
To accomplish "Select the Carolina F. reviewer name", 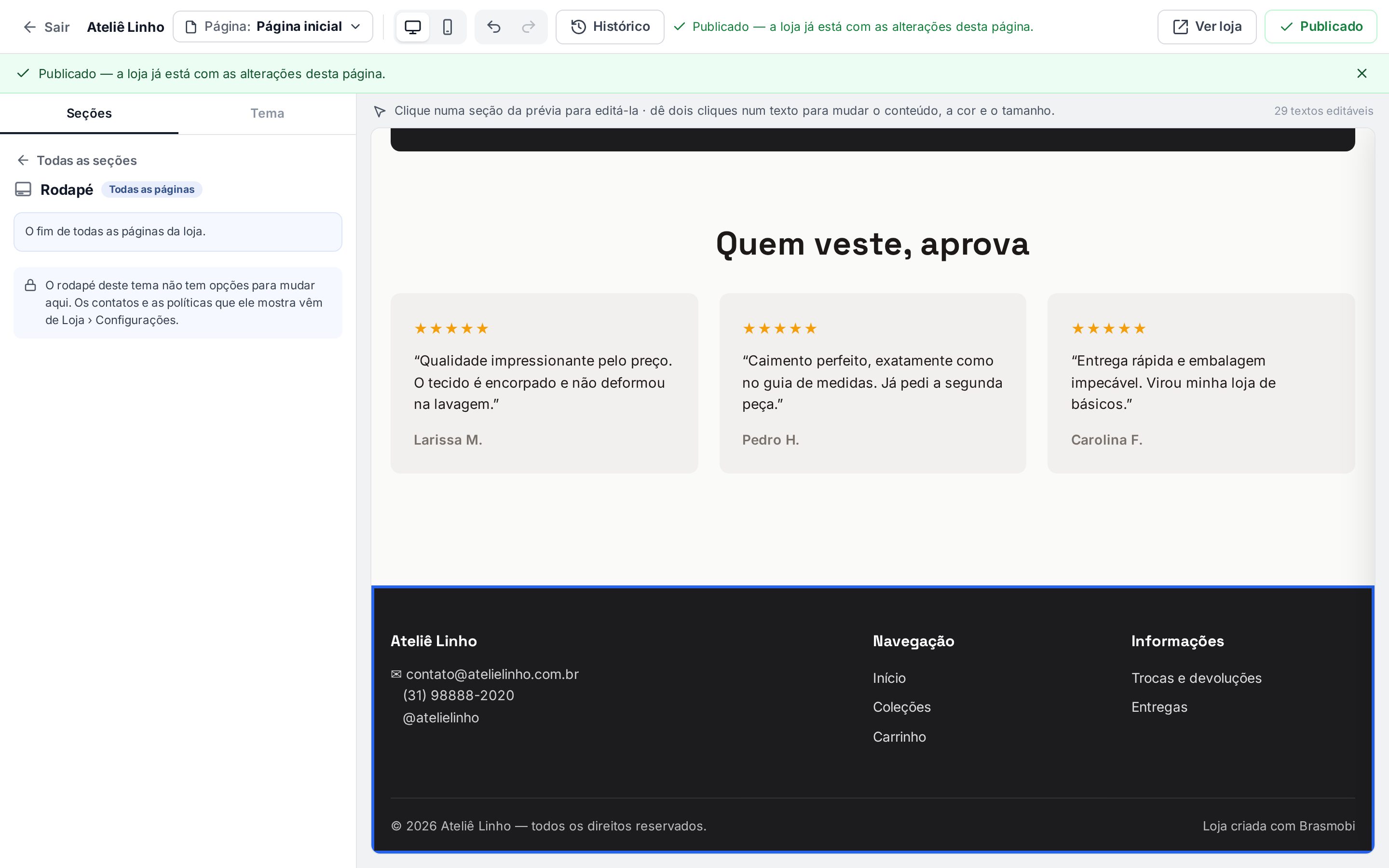I will (x=1106, y=440).
